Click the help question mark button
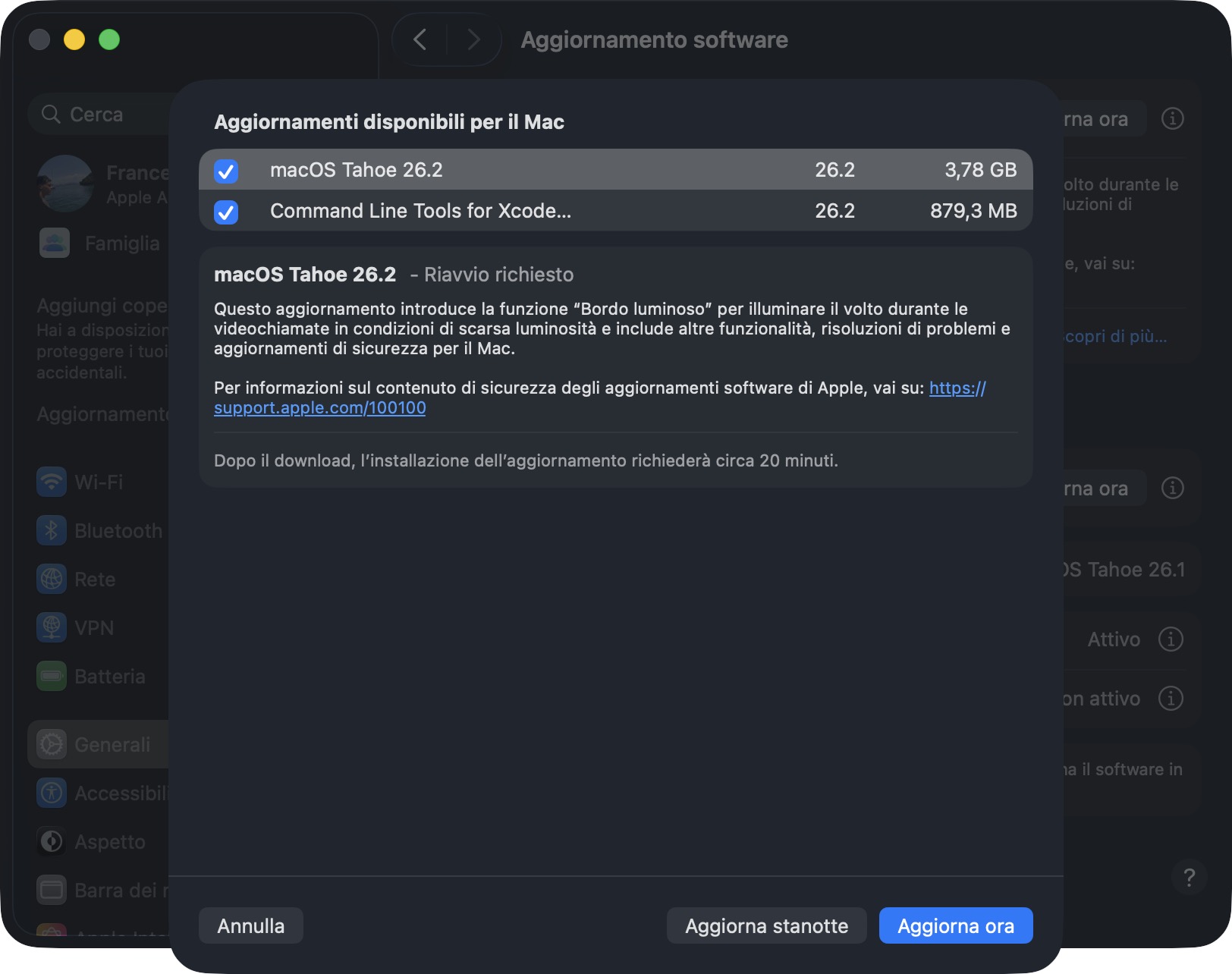 tap(1189, 877)
